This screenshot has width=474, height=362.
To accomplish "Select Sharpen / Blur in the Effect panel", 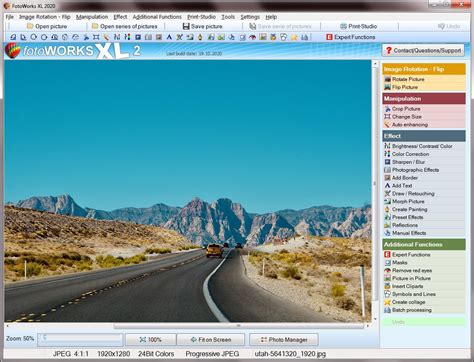I will click(424, 162).
